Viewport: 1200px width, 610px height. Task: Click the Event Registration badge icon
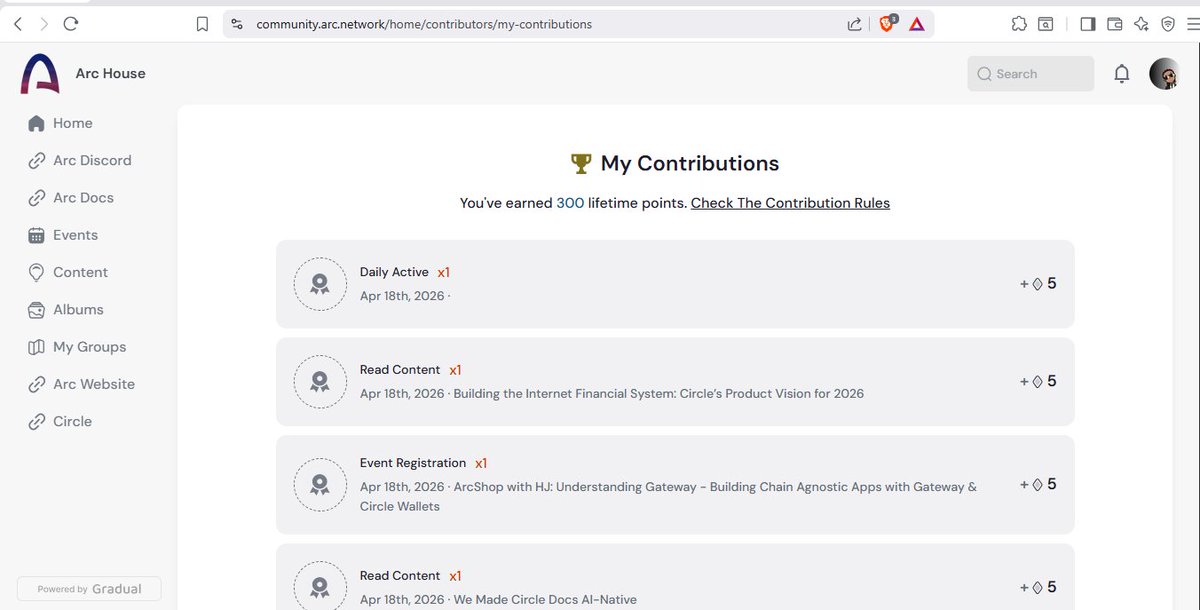[320, 484]
